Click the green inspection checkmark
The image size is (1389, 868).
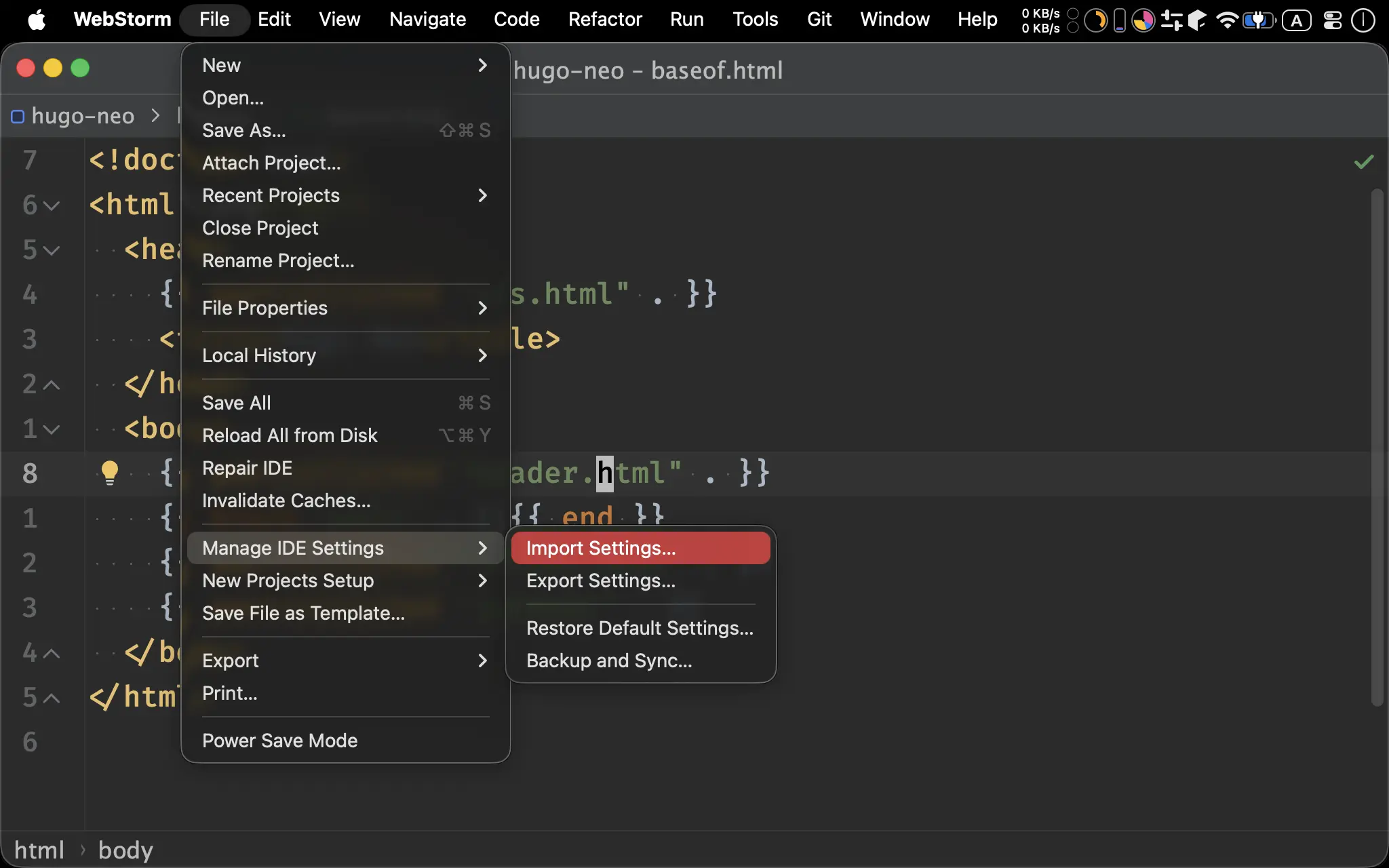[1363, 161]
